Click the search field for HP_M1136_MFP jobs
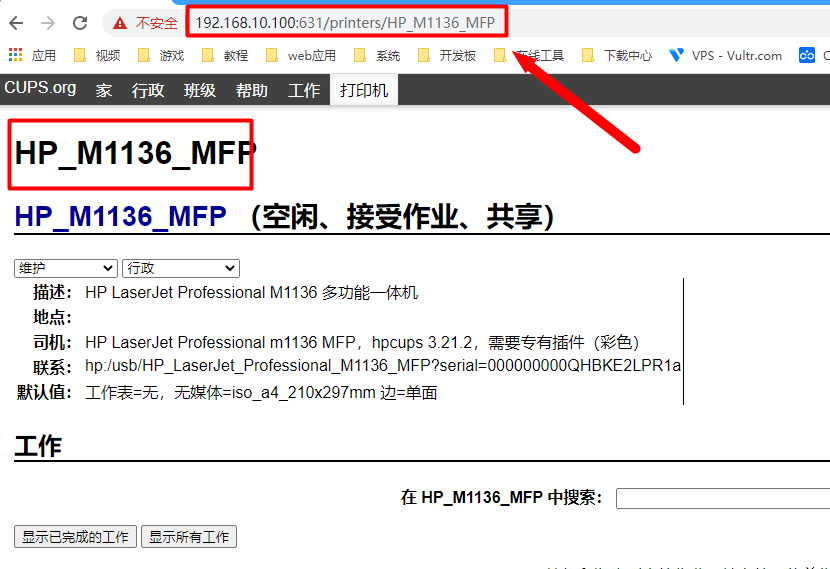 (x=723, y=498)
